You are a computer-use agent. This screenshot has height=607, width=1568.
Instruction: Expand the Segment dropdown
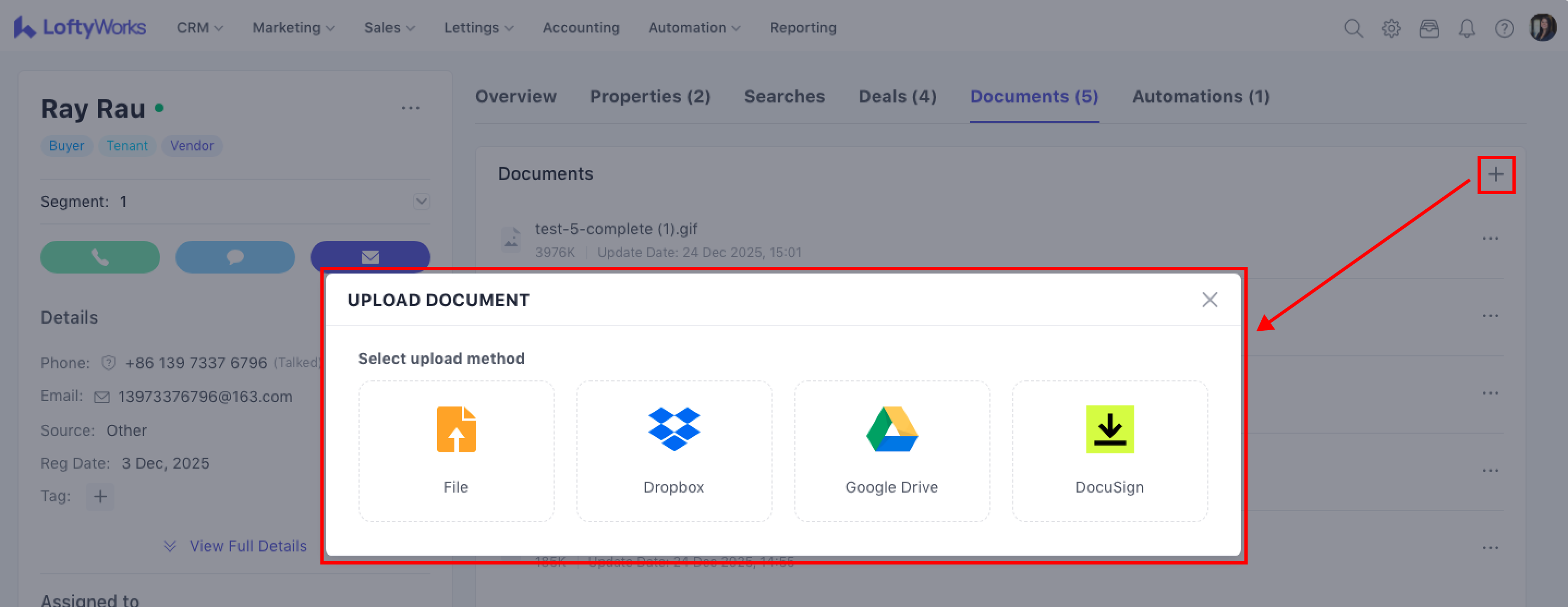click(x=421, y=202)
